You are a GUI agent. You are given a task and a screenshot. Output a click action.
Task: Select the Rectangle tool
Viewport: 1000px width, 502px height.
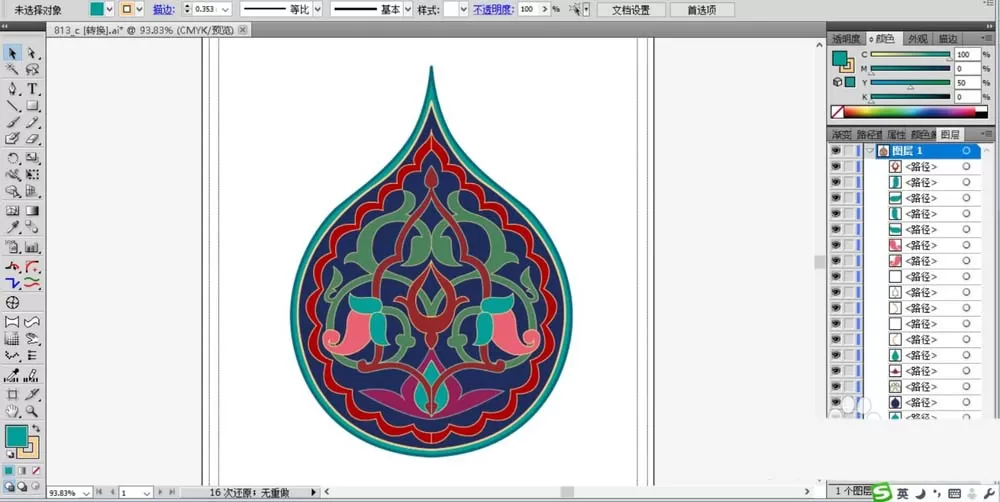click(32, 106)
